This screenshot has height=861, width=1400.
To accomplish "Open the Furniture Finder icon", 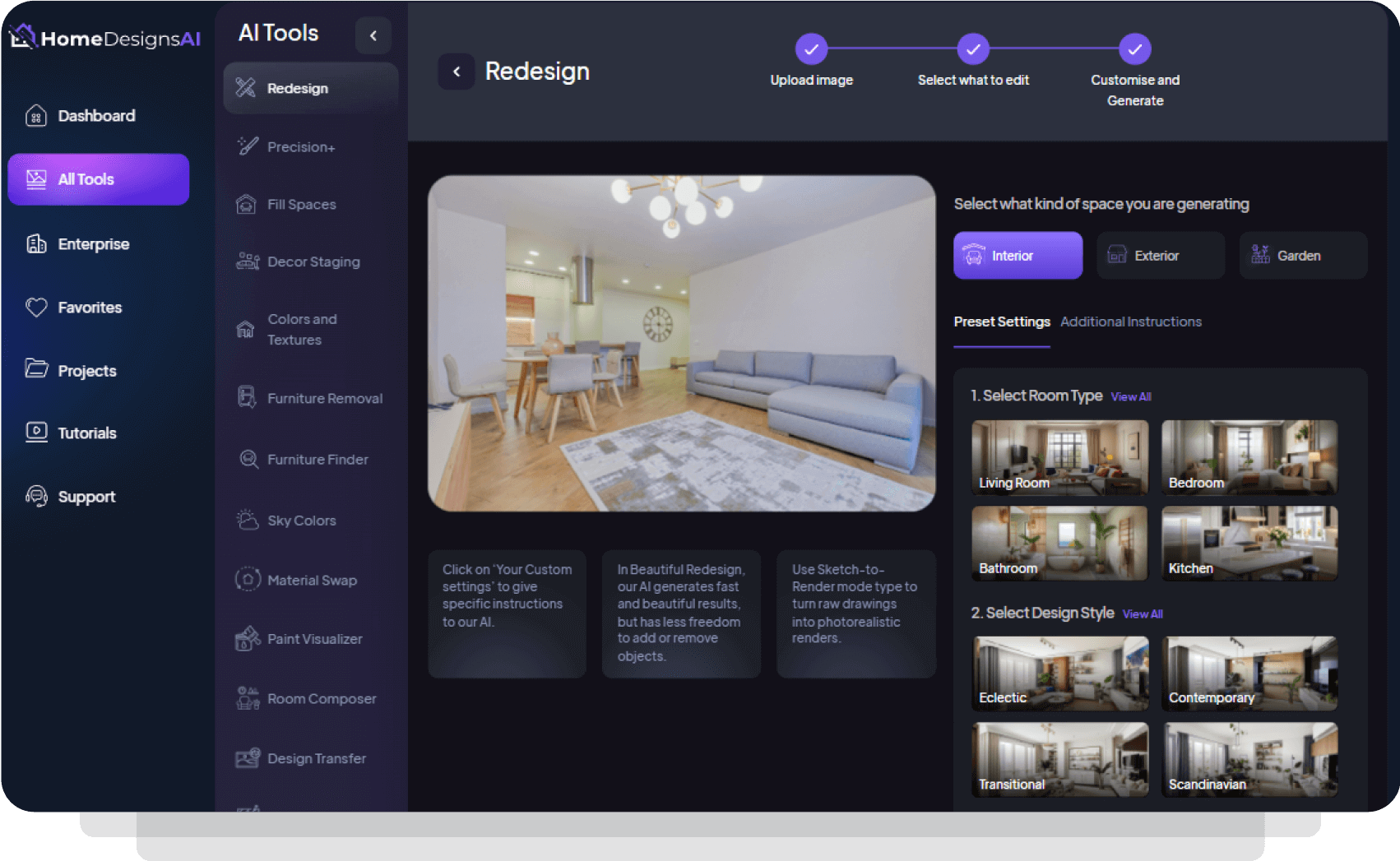I will [248, 459].
